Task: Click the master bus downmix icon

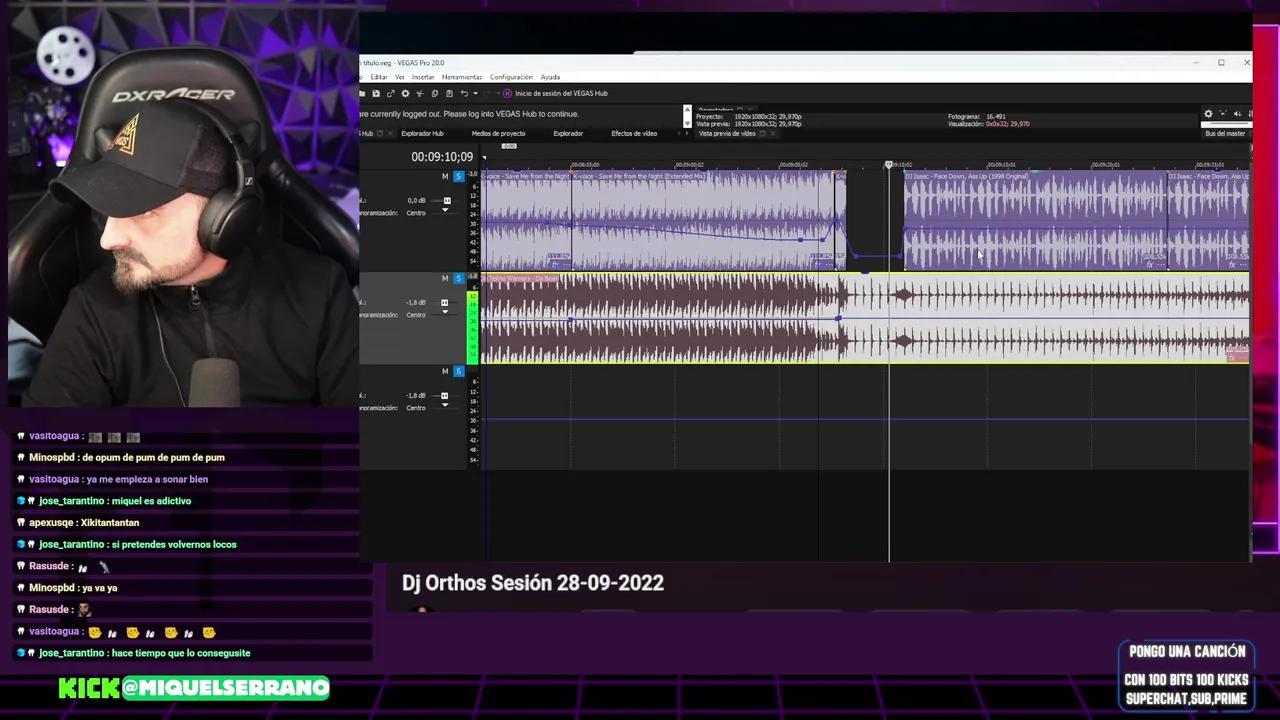Action: tap(1238, 114)
